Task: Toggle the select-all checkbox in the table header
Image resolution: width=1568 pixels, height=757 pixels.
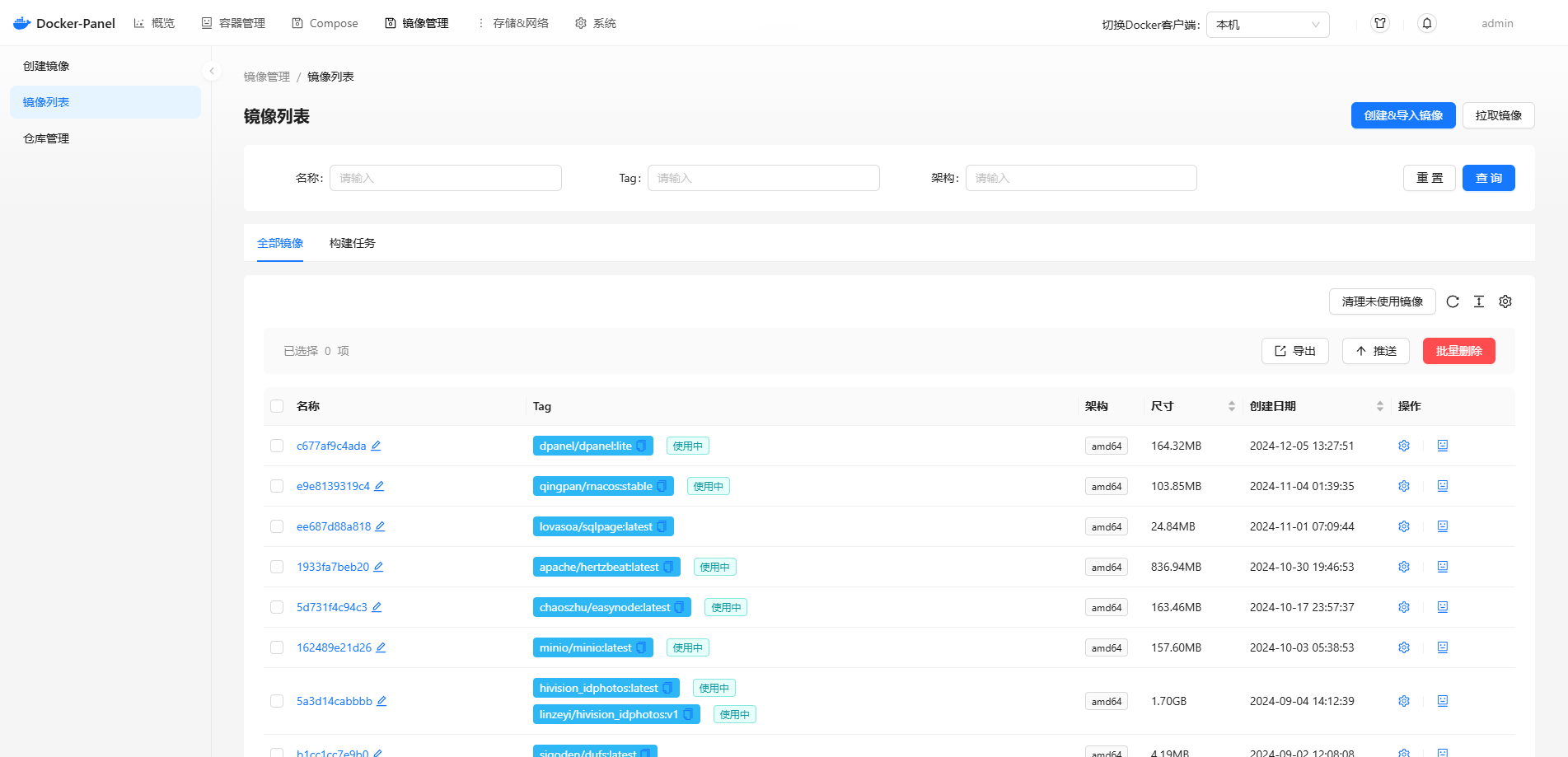Action: [x=277, y=406]
